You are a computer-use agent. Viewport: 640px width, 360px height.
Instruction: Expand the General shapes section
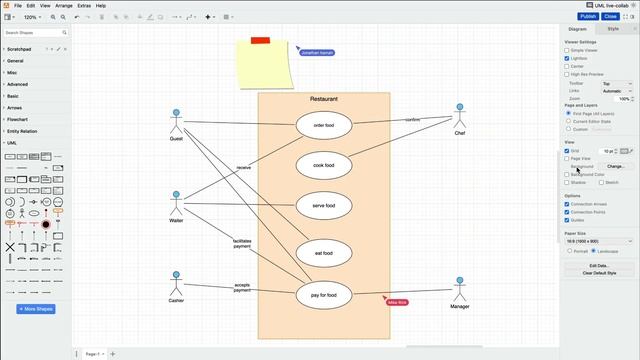(15, 61)
